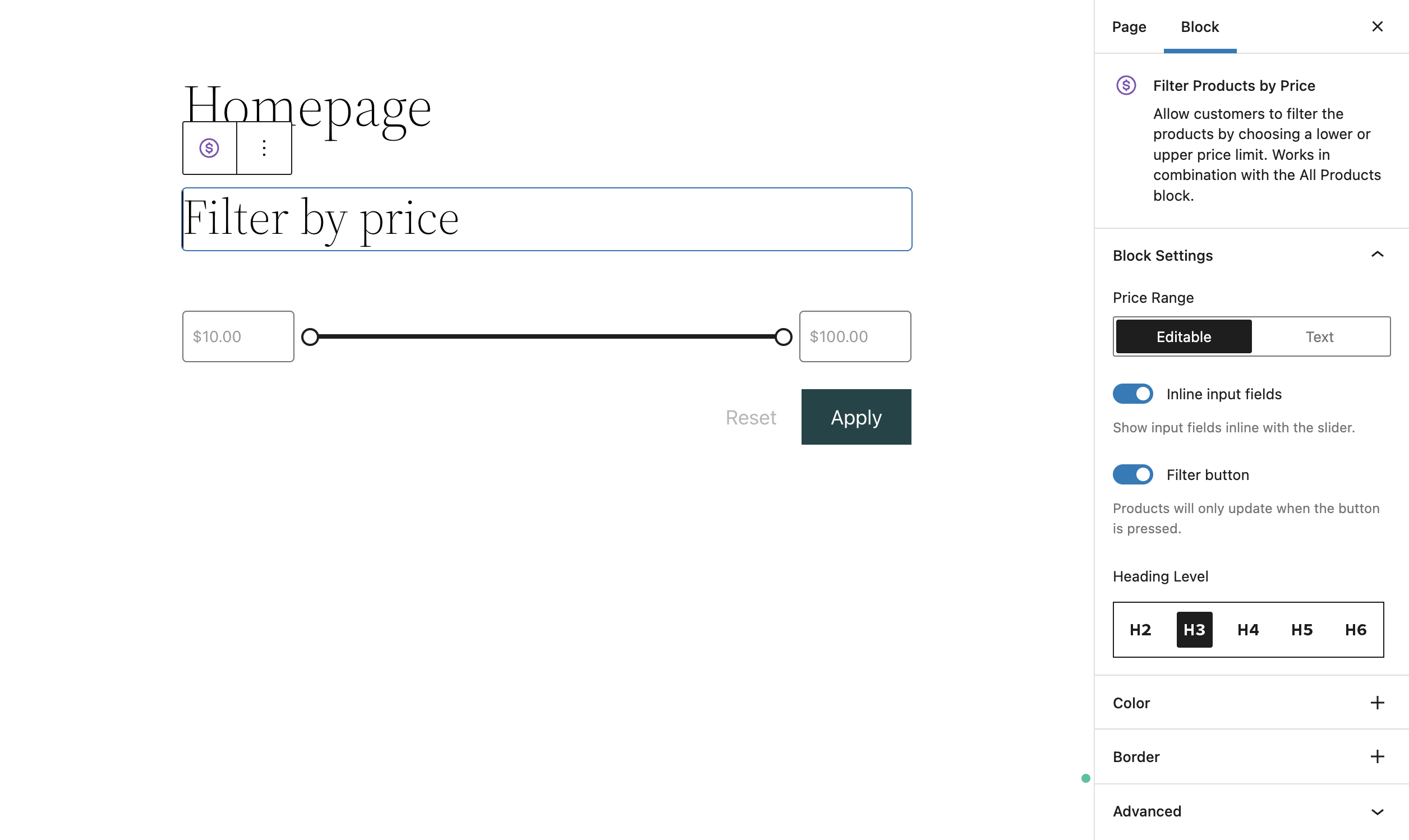Viewport: 1409px width, 840px height.
Task: Click the Heading Level label
Action: 1161,576
